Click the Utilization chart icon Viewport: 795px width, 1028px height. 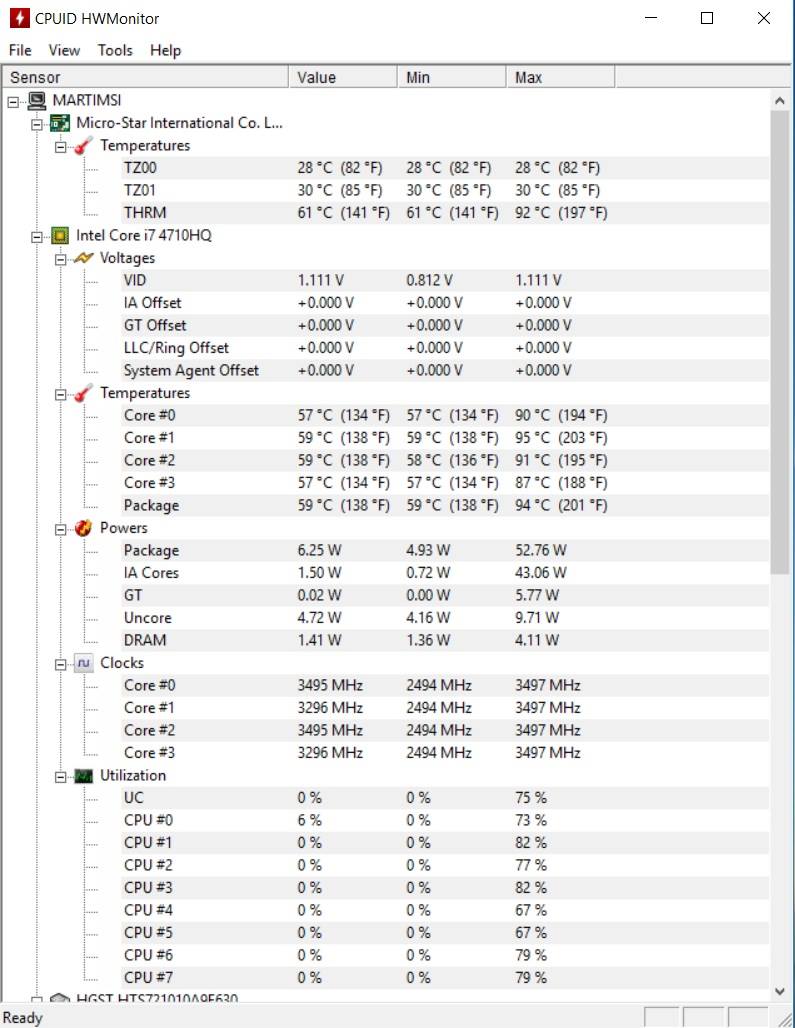coord(84,776)
